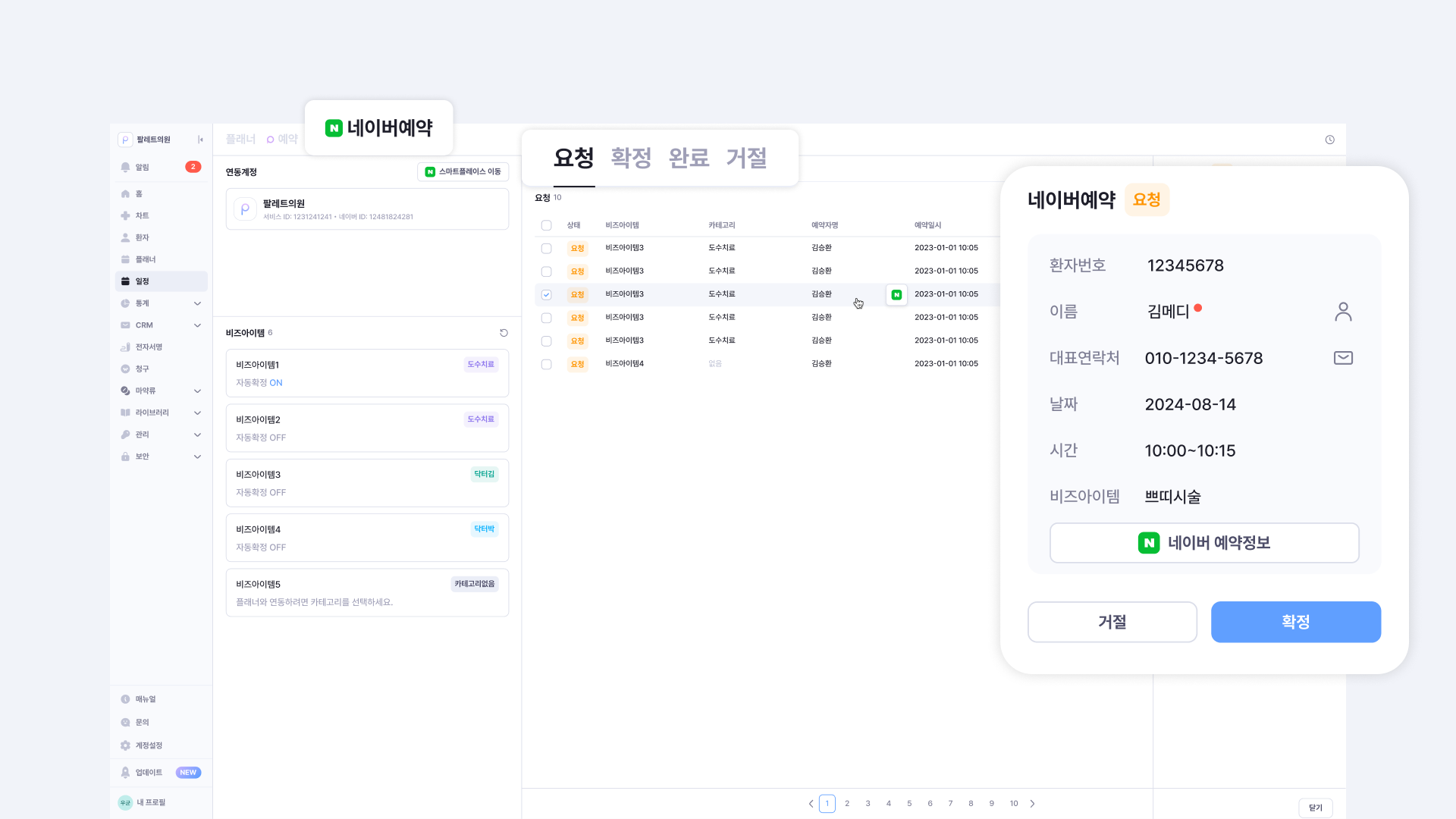Open the 알림 bell notifications icon
This screenshot has width=1456, height=819.
[x=125, y=167]
